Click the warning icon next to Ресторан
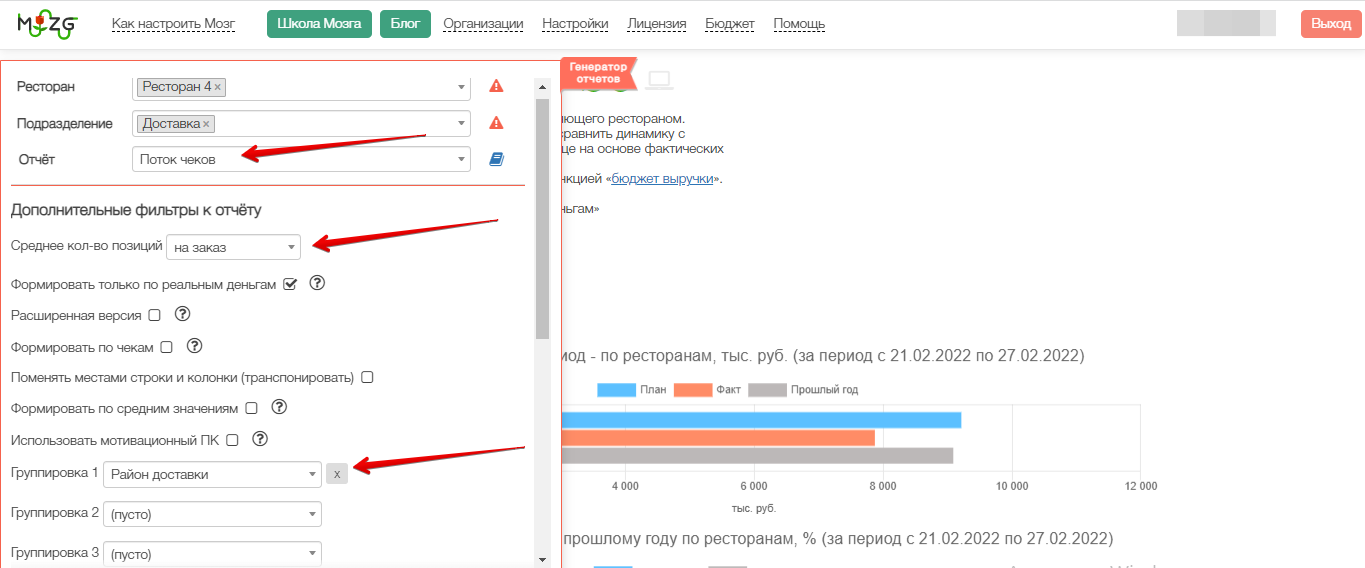 496,87
